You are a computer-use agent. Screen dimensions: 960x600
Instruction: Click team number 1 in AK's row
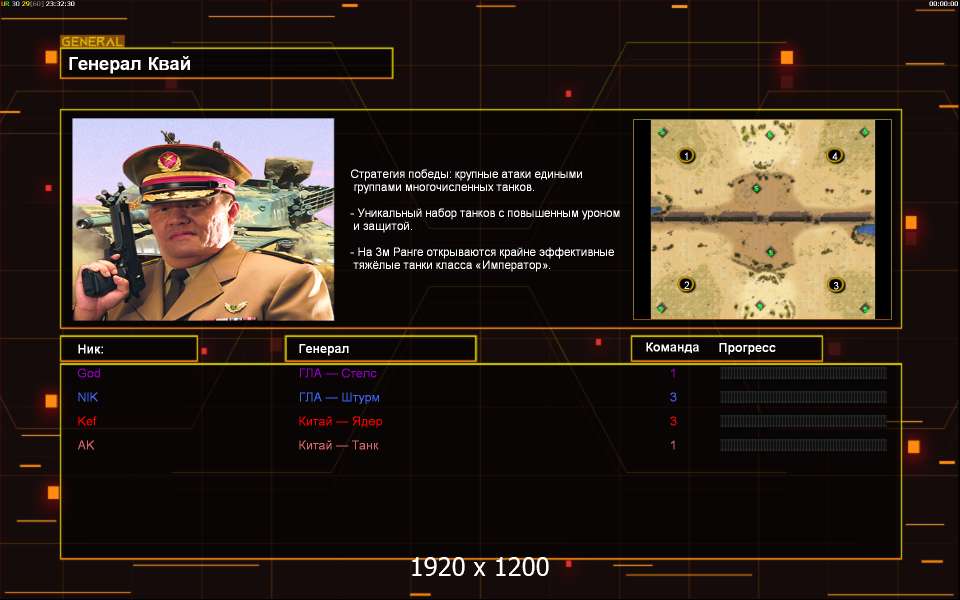pos(673,445)
